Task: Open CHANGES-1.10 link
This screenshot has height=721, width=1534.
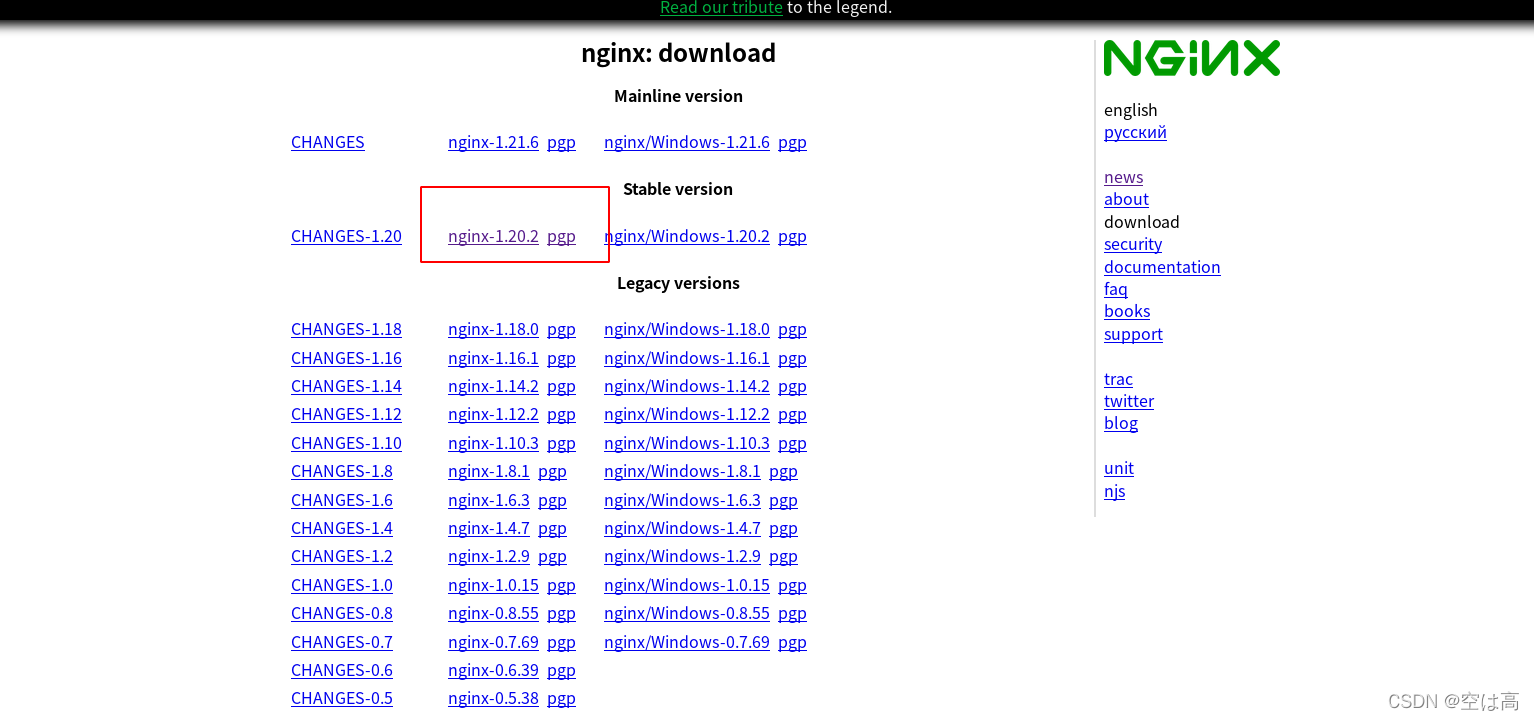Action: pyautogui.click(x=346, y=443)
